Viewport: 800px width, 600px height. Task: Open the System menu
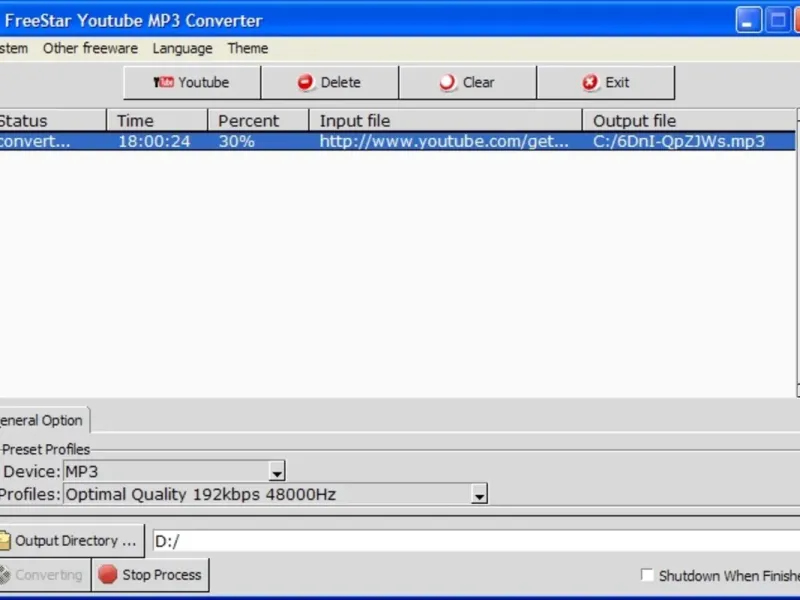coord(14,48)
